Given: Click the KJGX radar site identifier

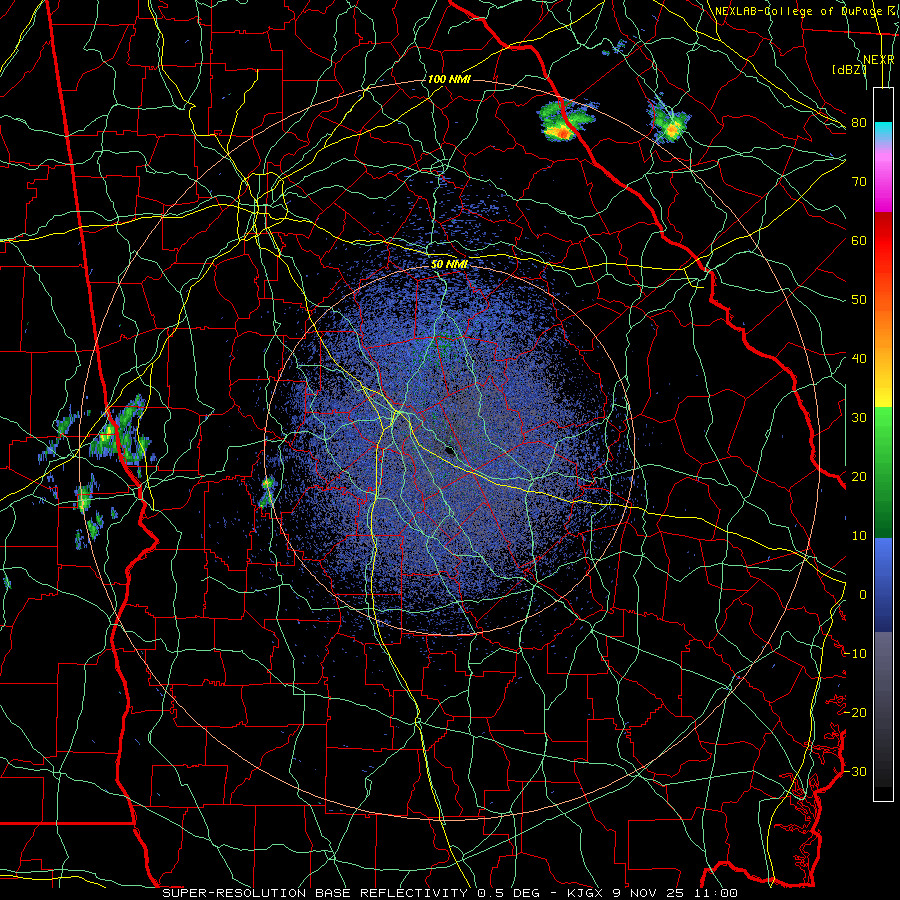Looking at the screenshot, I should 585,893.
